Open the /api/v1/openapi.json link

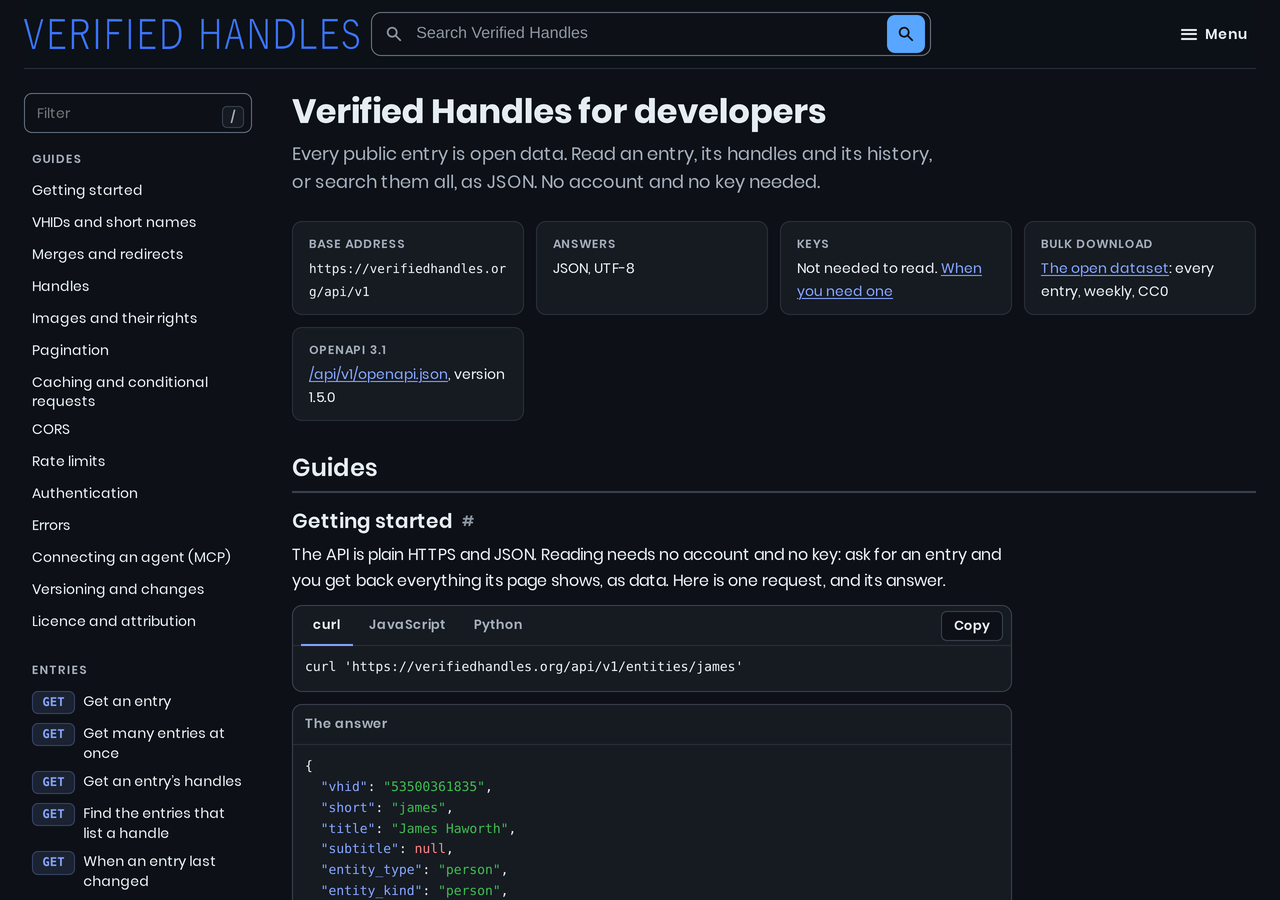(x=378, y=374)
